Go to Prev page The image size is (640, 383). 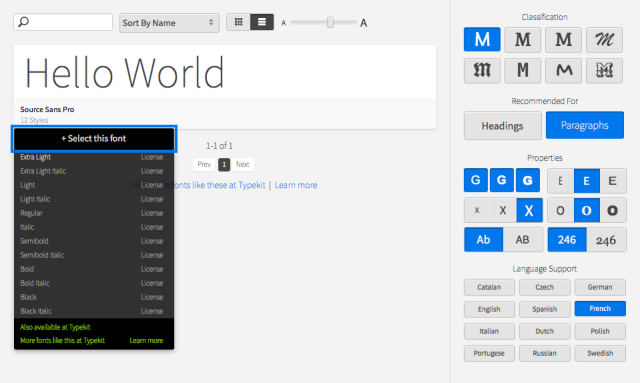click(204, 164)
